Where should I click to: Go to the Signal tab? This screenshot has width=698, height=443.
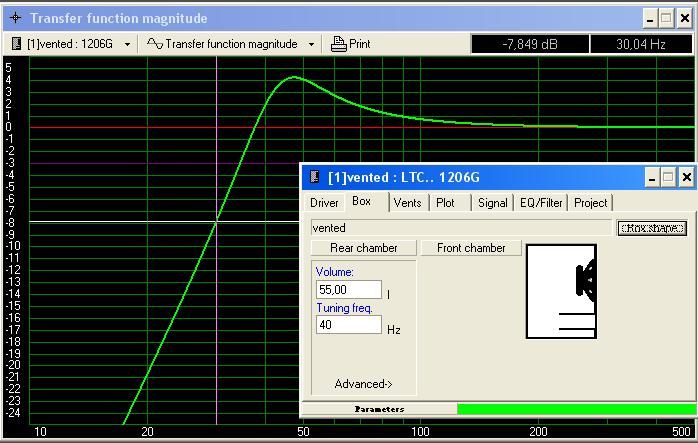tap(492, 202)
